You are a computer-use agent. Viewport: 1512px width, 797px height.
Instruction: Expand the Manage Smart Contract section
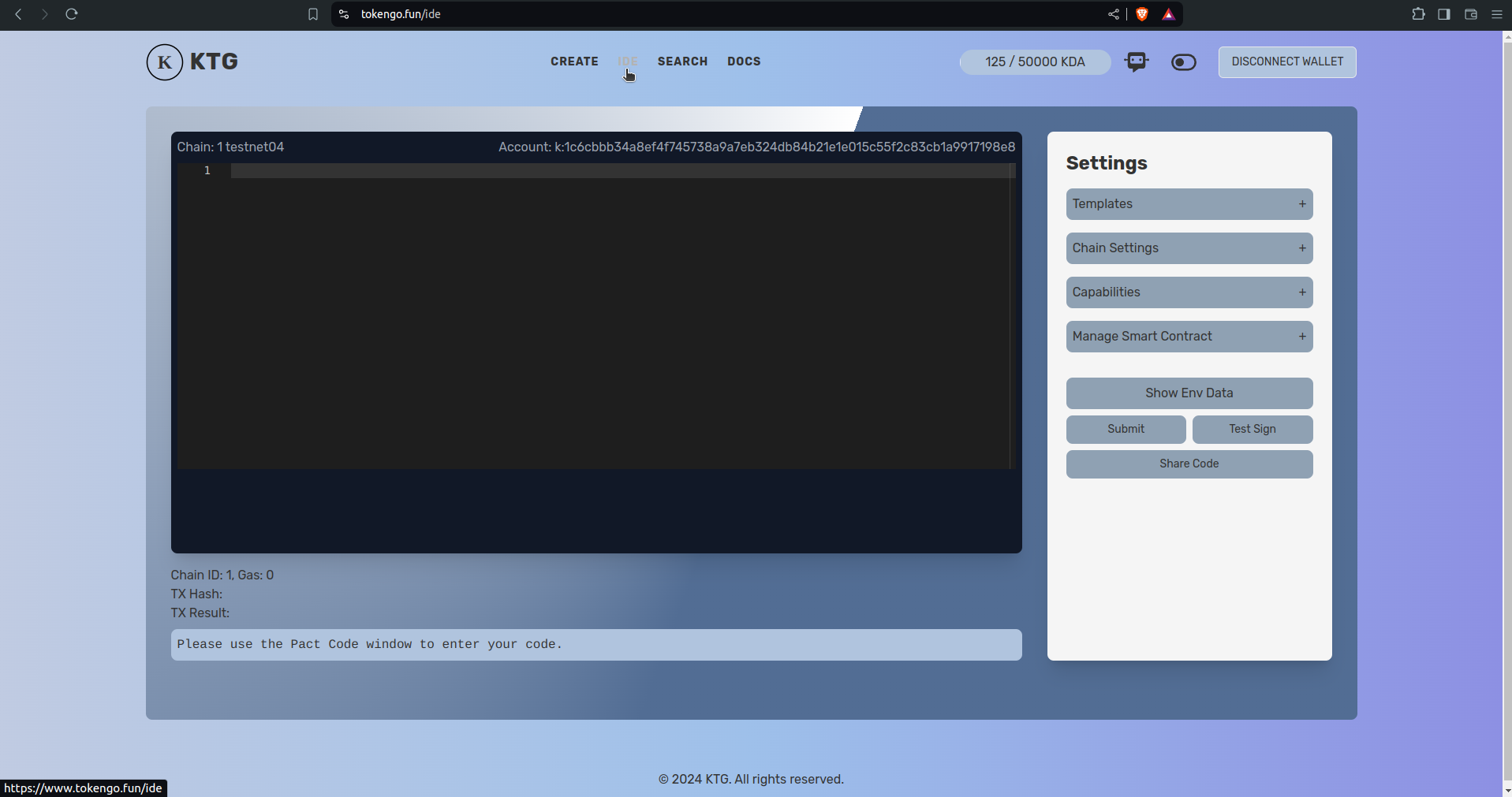coord(1189,337)
